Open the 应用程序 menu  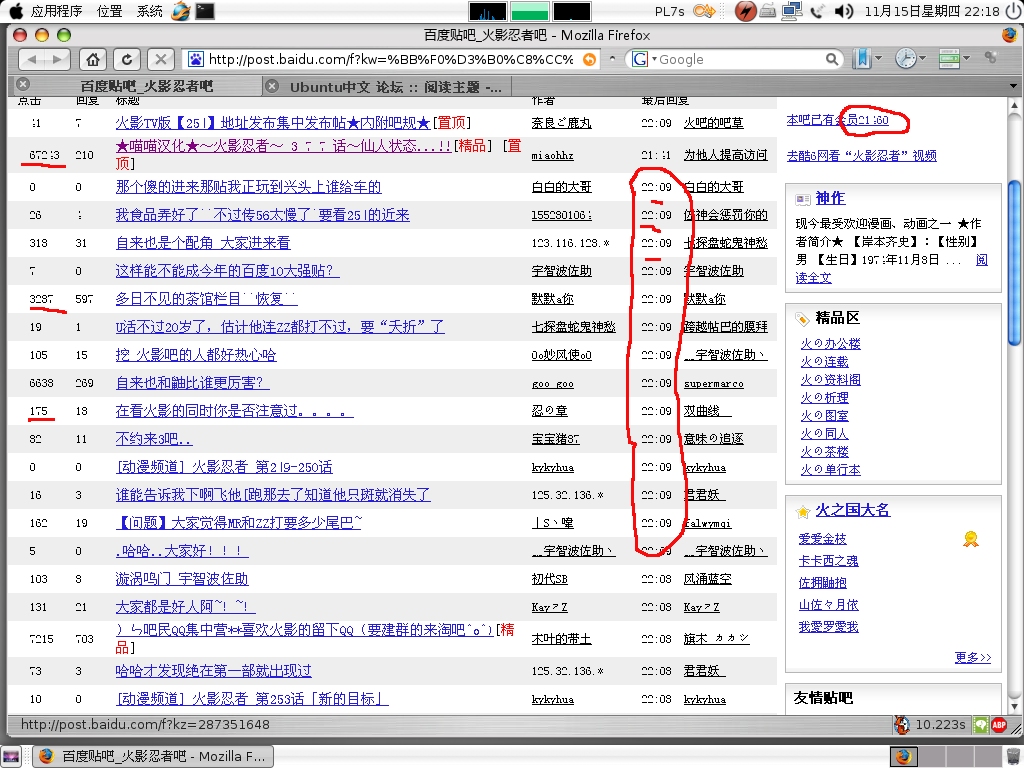point(56,11)
